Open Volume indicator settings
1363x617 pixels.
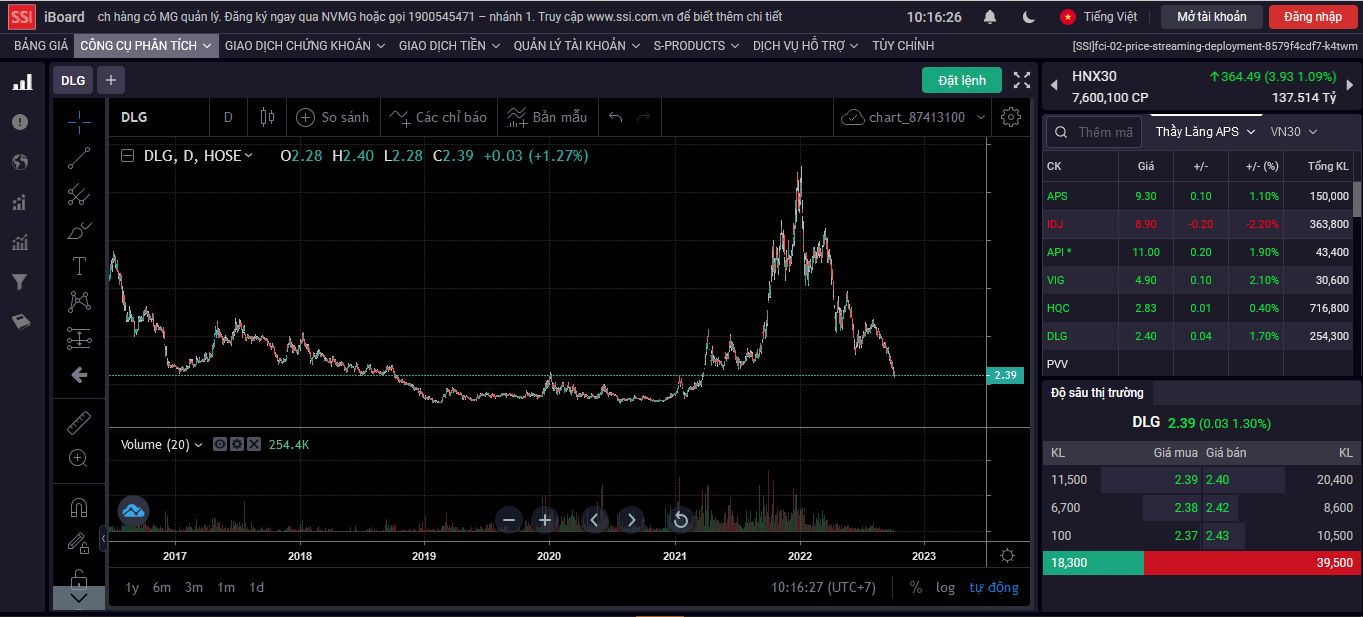tap(237, 445)
